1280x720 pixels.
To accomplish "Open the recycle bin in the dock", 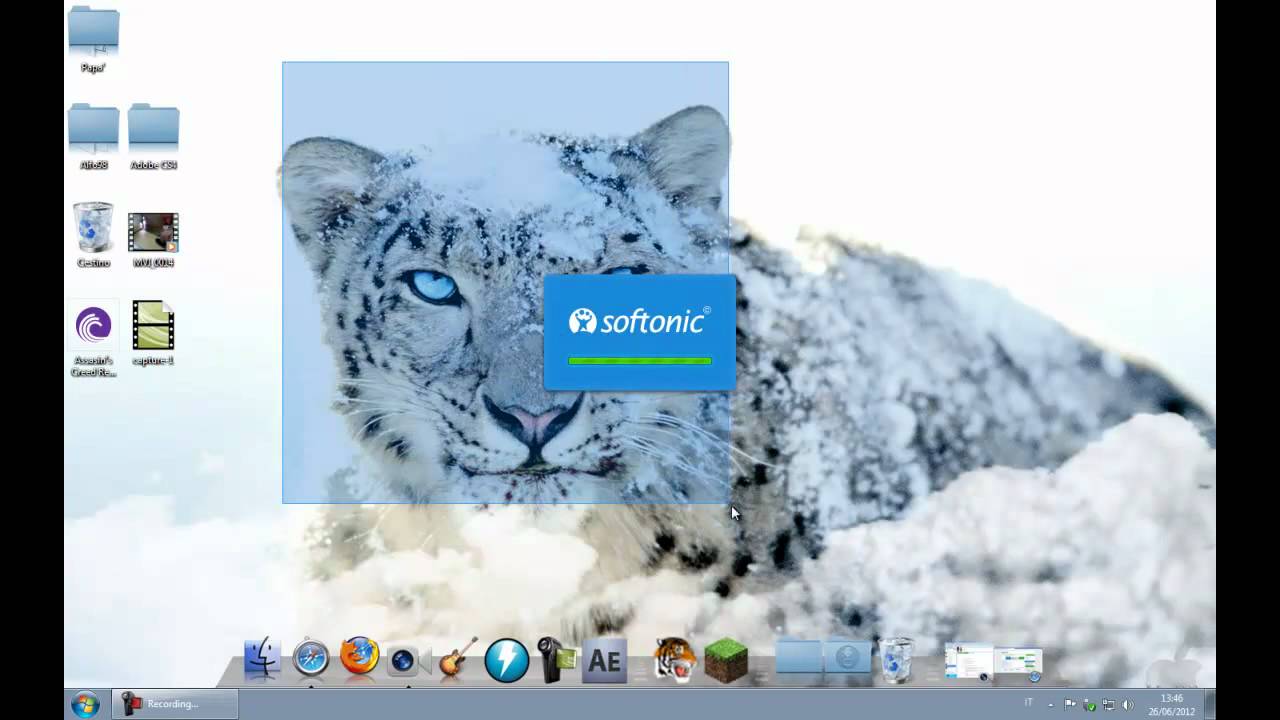I will (x=896, y=660).
